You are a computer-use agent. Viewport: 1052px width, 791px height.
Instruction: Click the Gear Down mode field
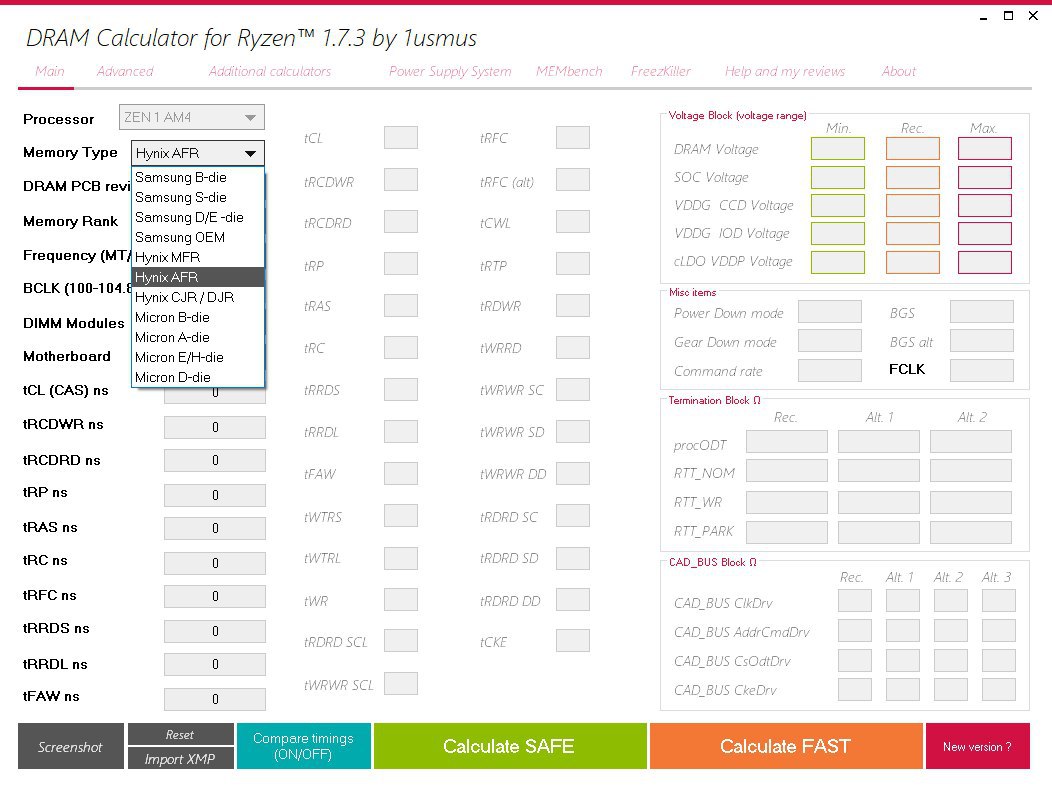pyautogui.click(x=830, y=341)
